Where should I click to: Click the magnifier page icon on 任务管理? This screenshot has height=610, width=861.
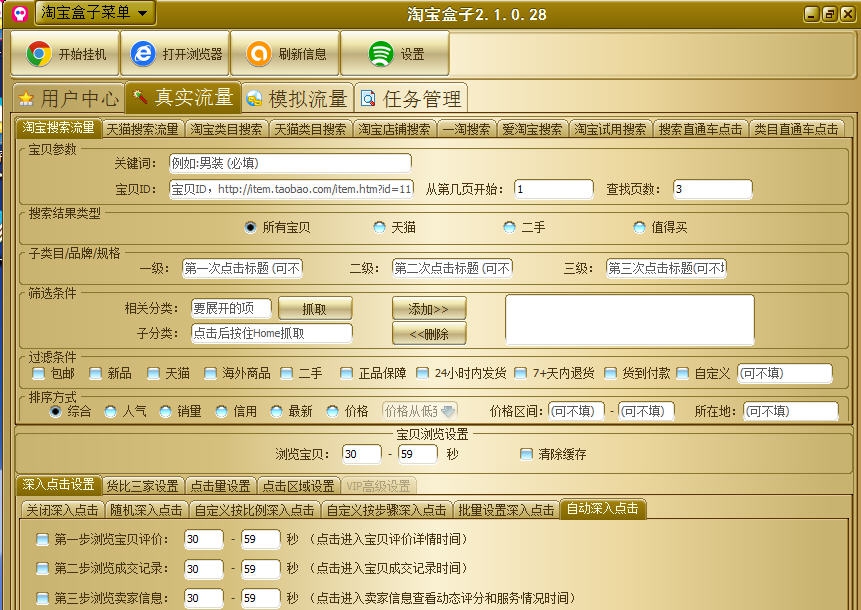click(x=368, y=99)
